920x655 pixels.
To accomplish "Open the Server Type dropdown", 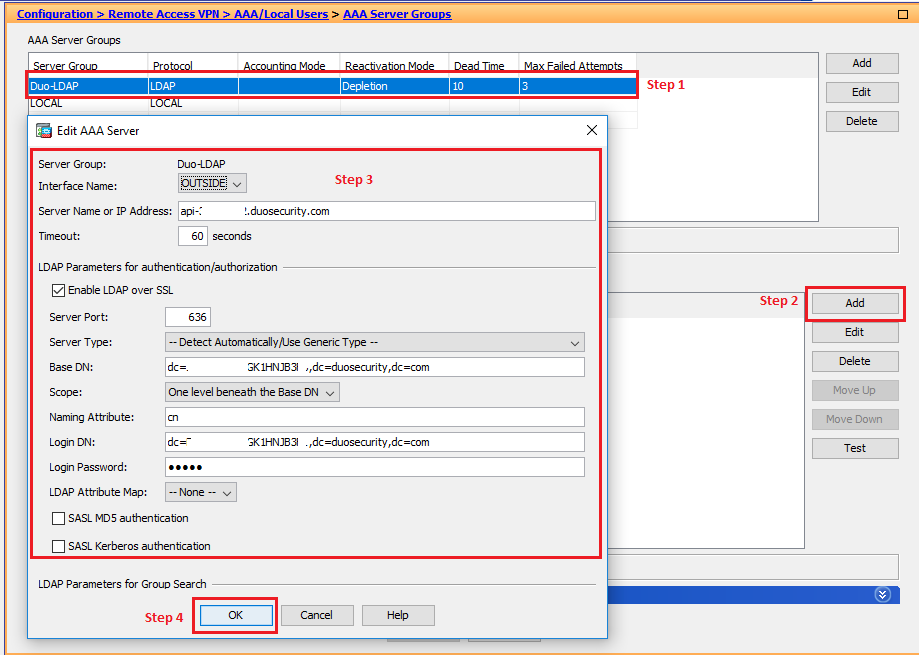I will (375, 342).
